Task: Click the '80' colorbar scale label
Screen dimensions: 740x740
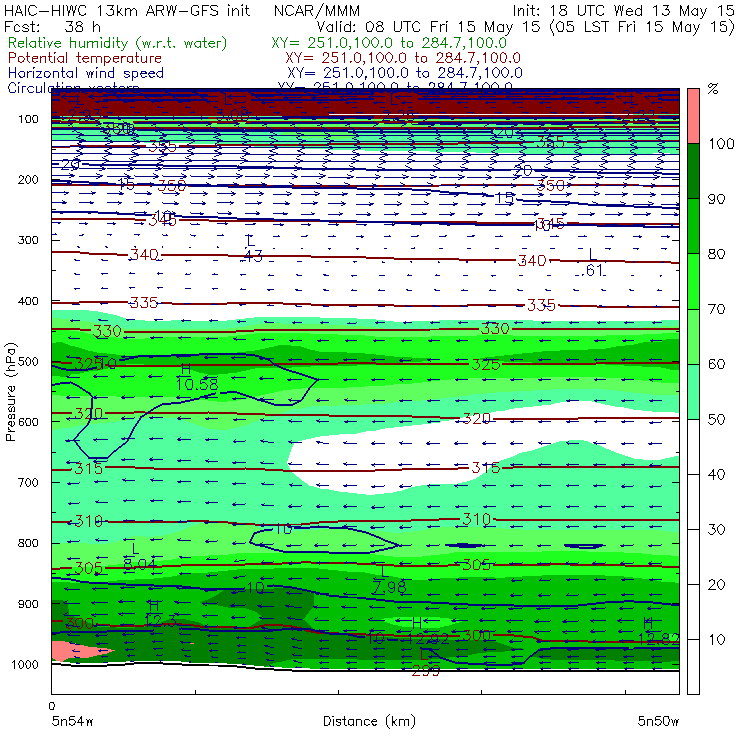Action: tap(716, 254)
